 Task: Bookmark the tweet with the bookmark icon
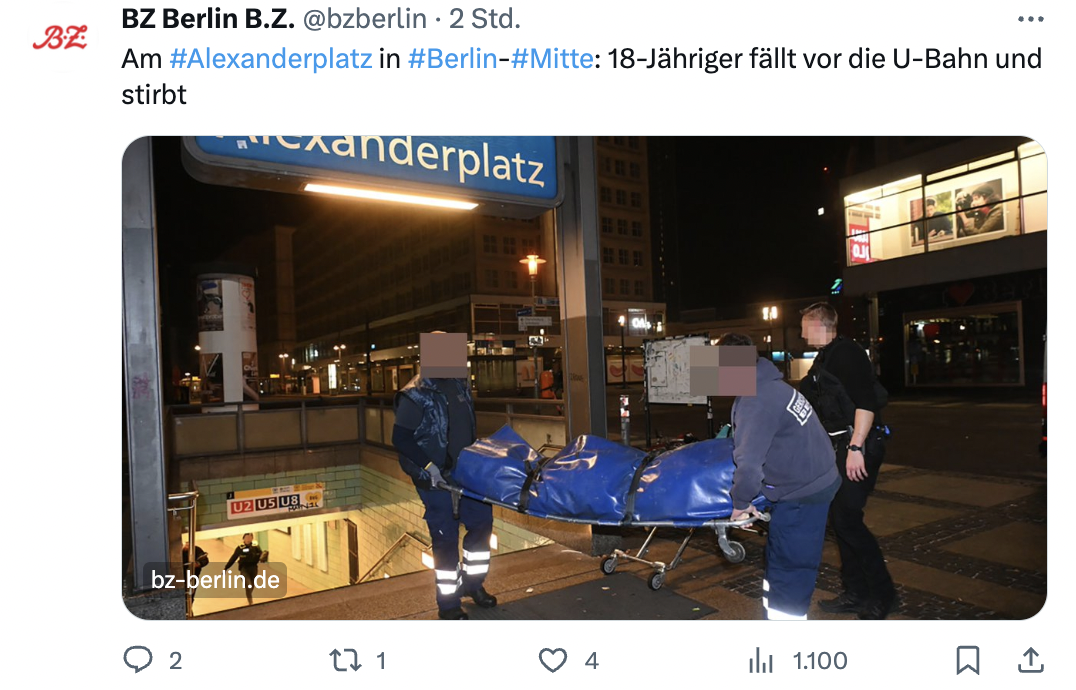[x=968, y=661]
